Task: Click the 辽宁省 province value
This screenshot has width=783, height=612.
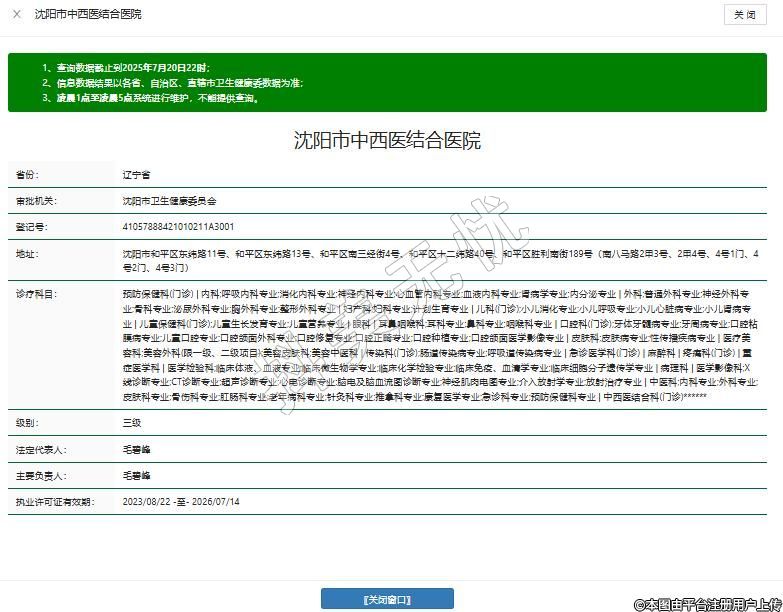Action: coord(136,174)
